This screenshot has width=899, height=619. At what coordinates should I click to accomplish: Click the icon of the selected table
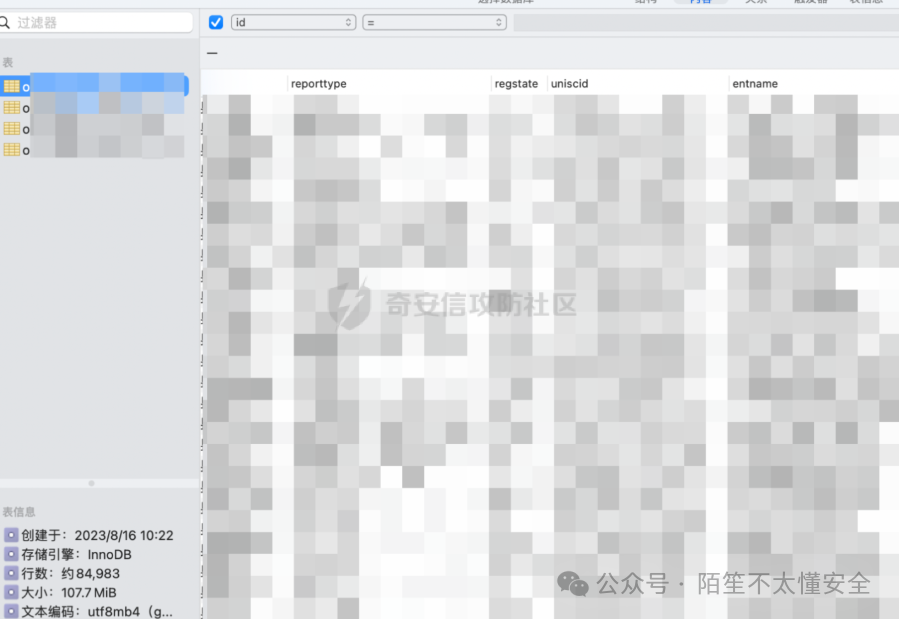point(11,87)
